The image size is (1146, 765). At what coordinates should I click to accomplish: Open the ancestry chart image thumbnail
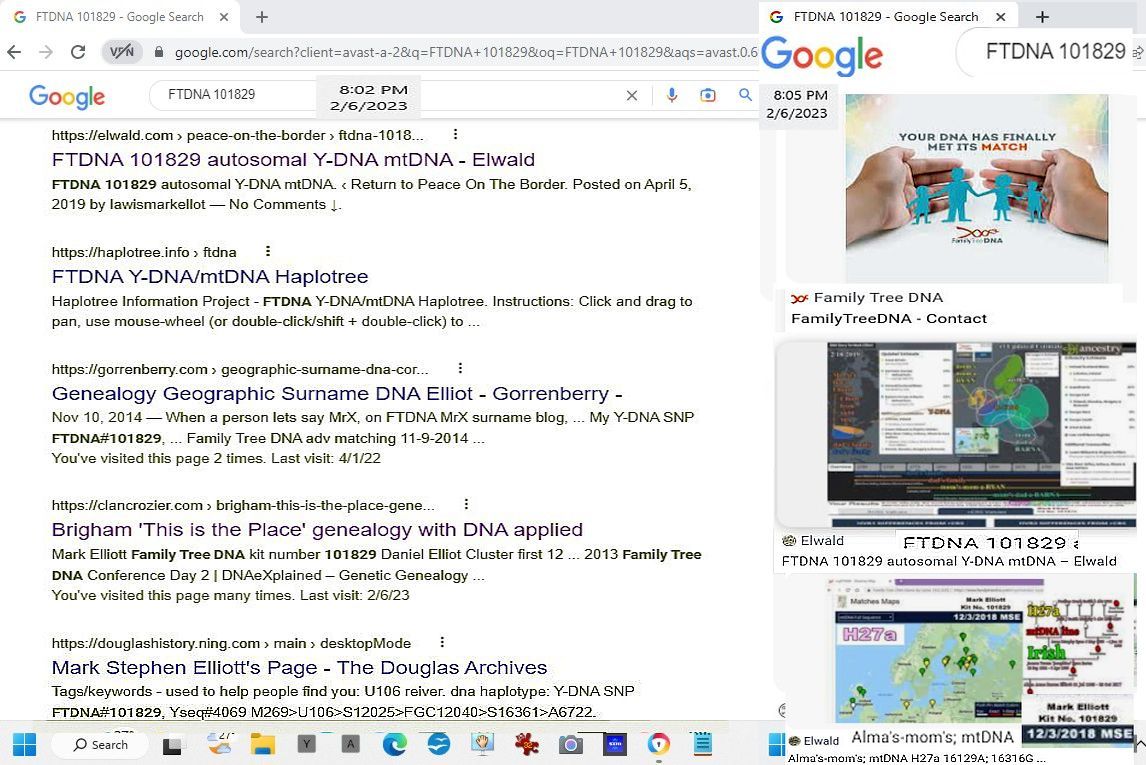pos(982,434)
